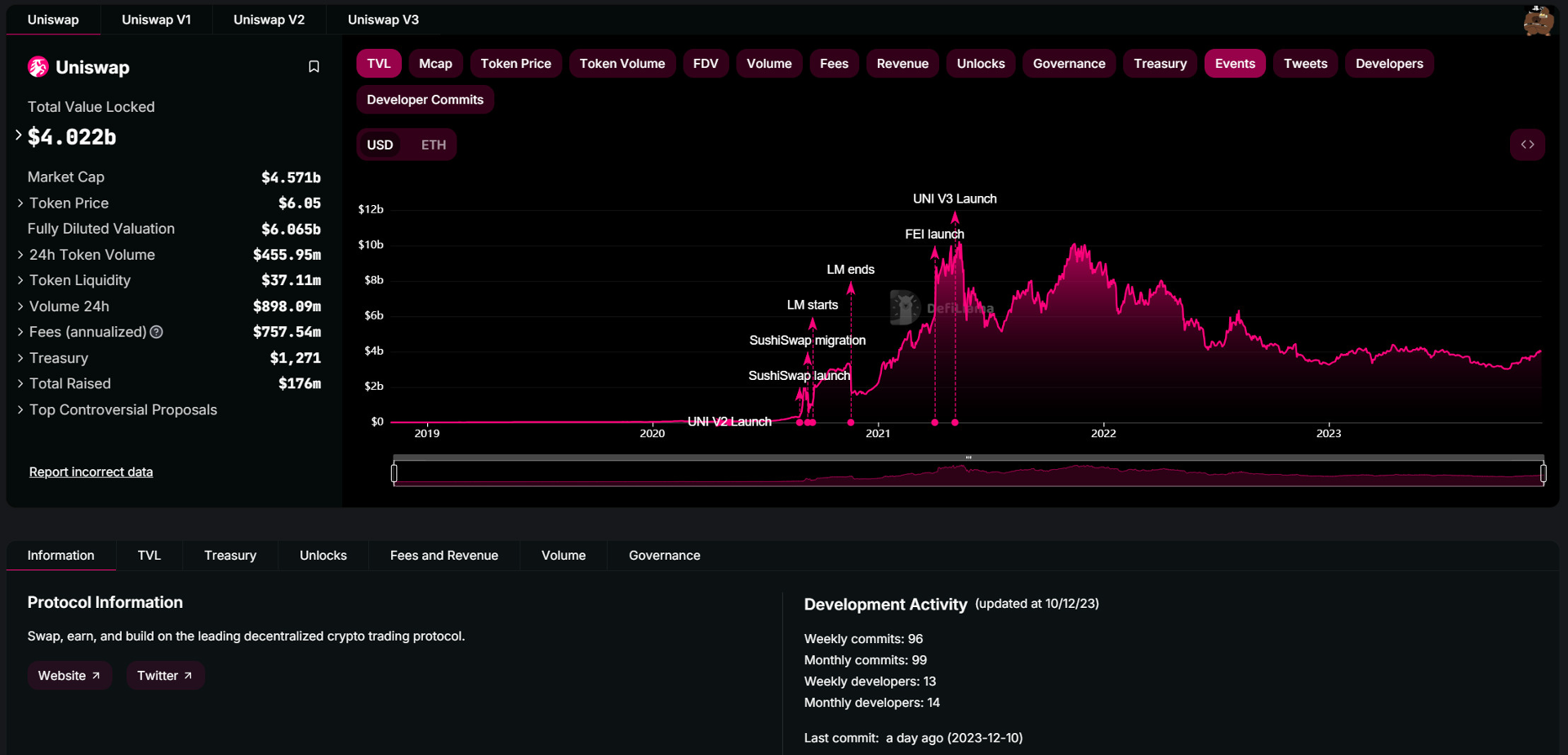Click left handle of chart range slider
This screenshot has height=755, width=1568.
coord(394,473)
